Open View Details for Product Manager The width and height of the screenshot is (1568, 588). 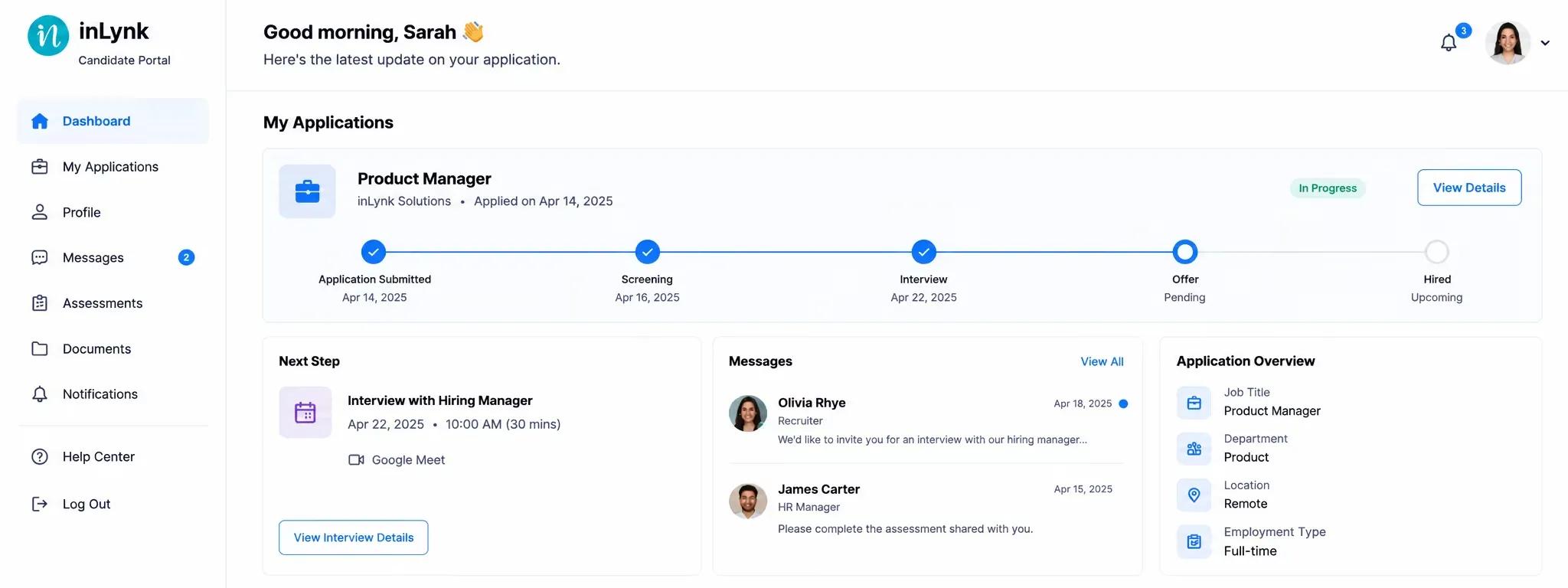click(1469, 188)
